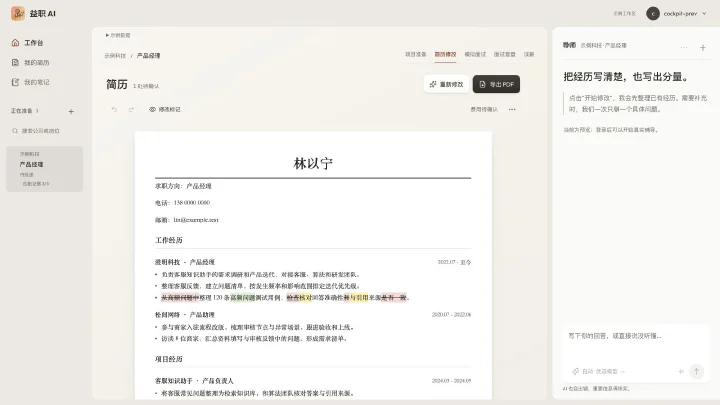
Task: Start a new mentor chat with plus icon
Action: tap(703, 47)
